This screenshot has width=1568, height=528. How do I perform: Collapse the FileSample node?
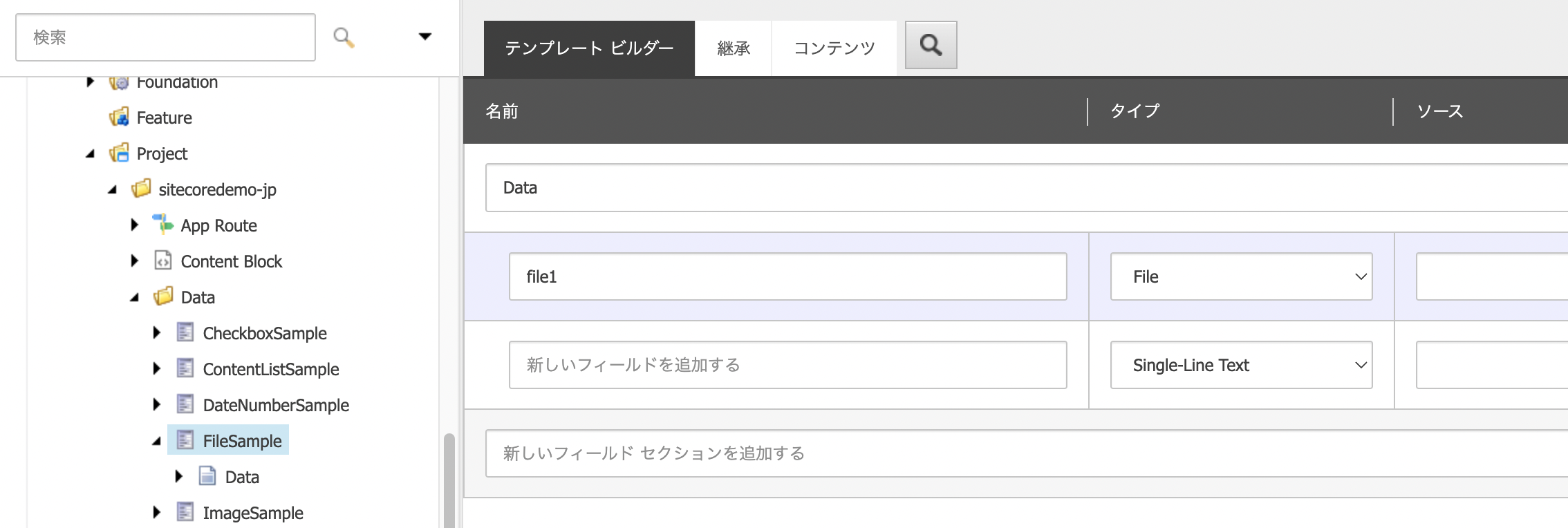tap(156, 442)
